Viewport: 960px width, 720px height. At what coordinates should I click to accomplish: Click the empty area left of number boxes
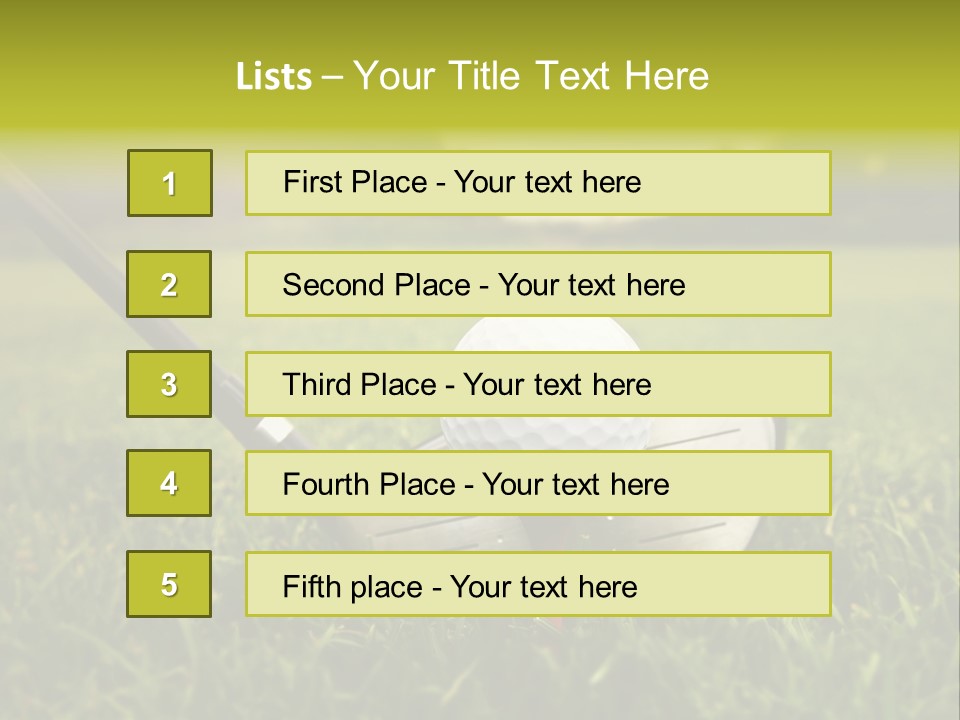pos(60,500)
